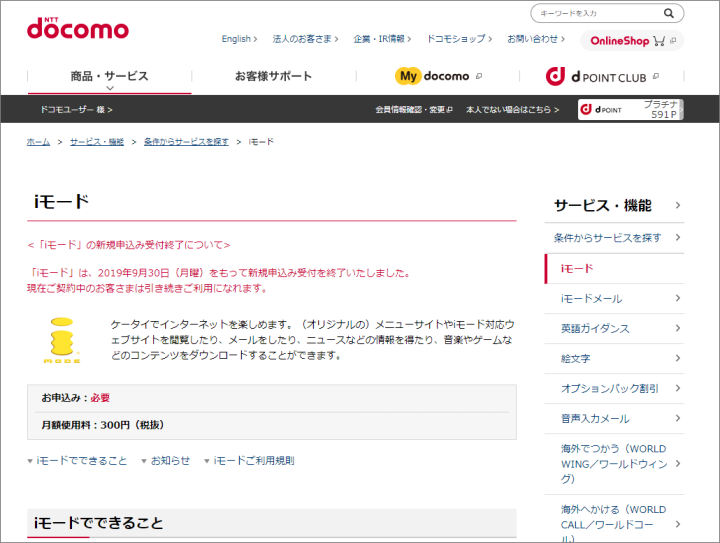This screenshot has width=720, height=543.
Task: Open the OnlineShop cart icon
Action: point(659,41)
